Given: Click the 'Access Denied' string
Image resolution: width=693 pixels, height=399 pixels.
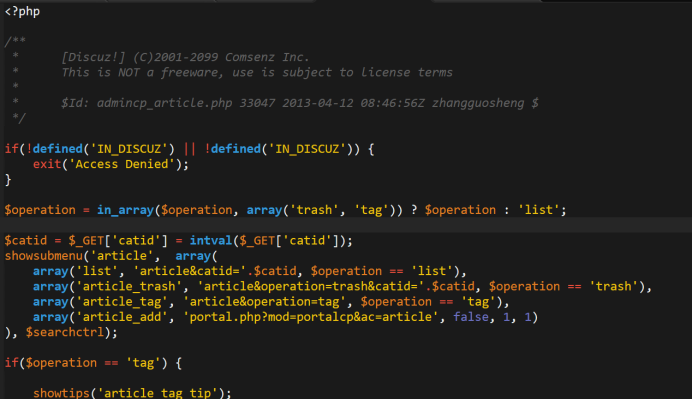Looking at the screenshot, I should click(122, 164).
